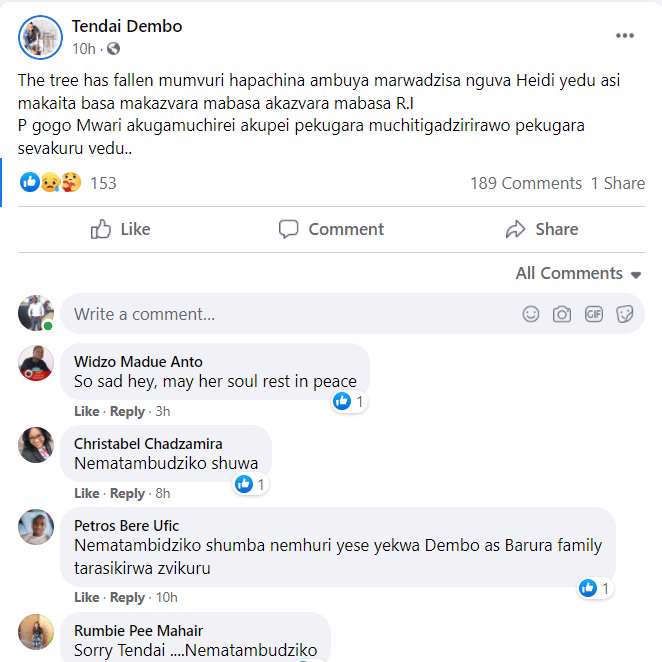The image size is (662, 662).
Task: Open the post options three-dot menu
Action: (x=625, y=36)
